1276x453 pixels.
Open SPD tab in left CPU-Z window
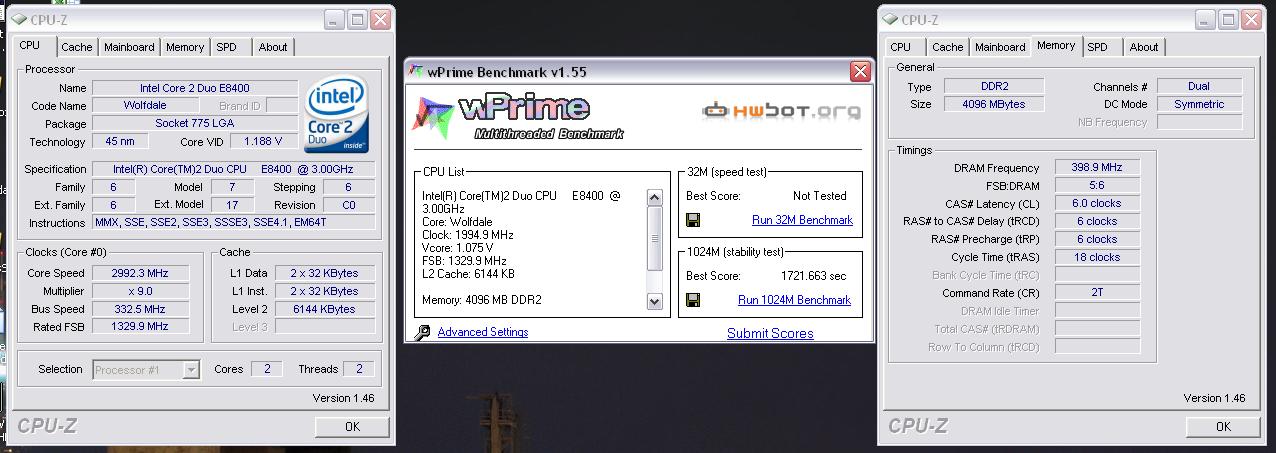coord(227,47)
